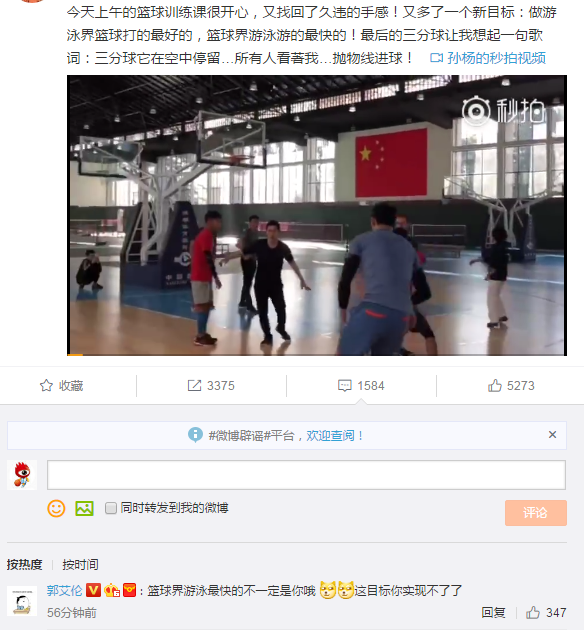Click 回复 on 郭艾伦's comment
Image resolution: width=584 pixels, height=630 pixels.
point(493,613)
